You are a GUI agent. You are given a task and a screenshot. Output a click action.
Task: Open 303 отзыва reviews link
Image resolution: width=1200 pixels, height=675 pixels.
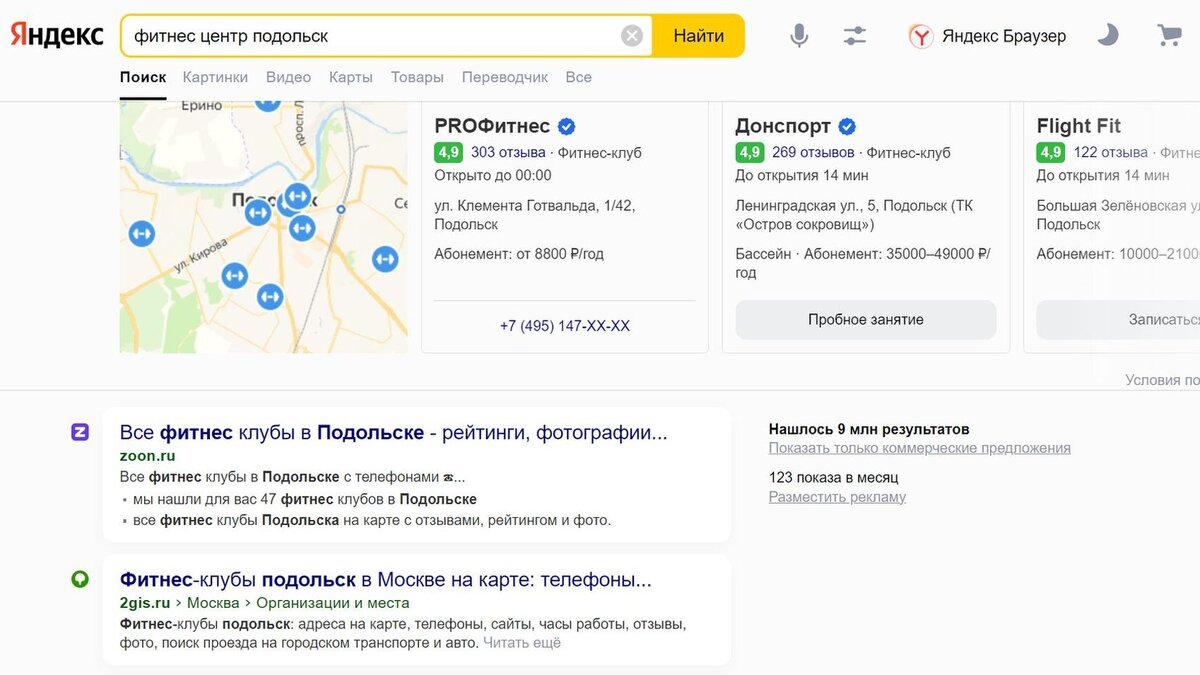pos(508,153)
